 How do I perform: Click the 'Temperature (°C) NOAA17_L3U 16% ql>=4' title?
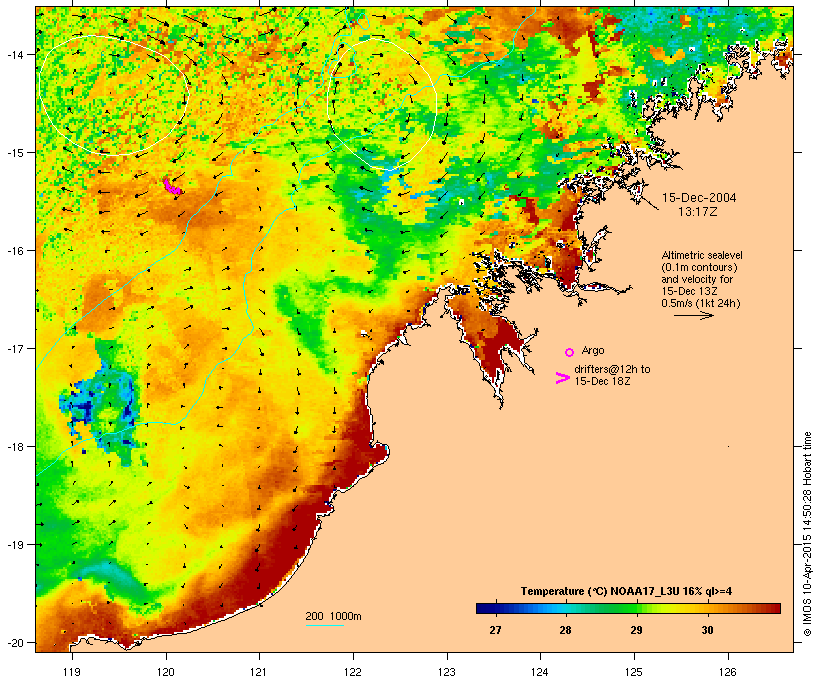pyautogui.click(x=626, y=591)
